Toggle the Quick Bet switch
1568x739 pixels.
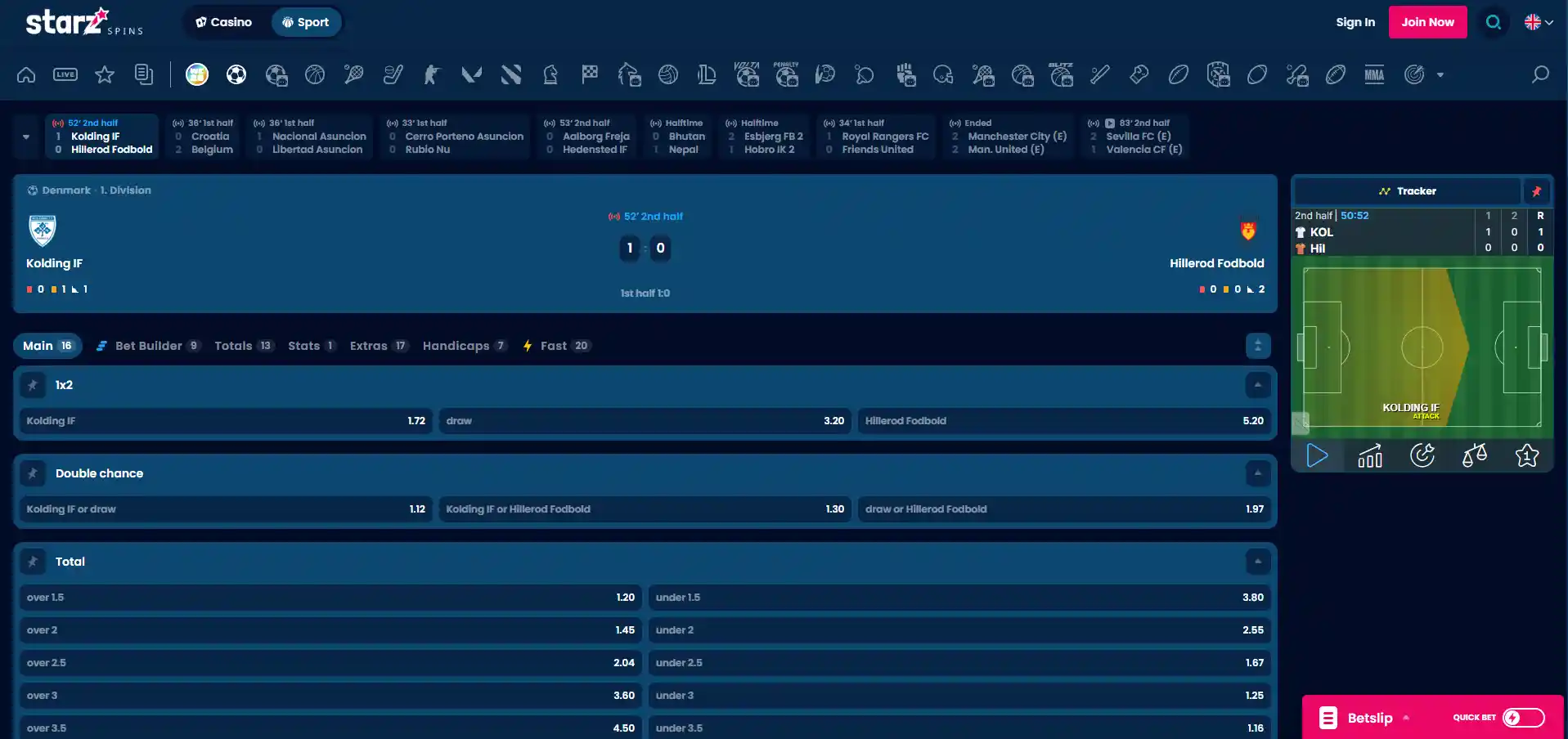click(x=1524, y=718)
